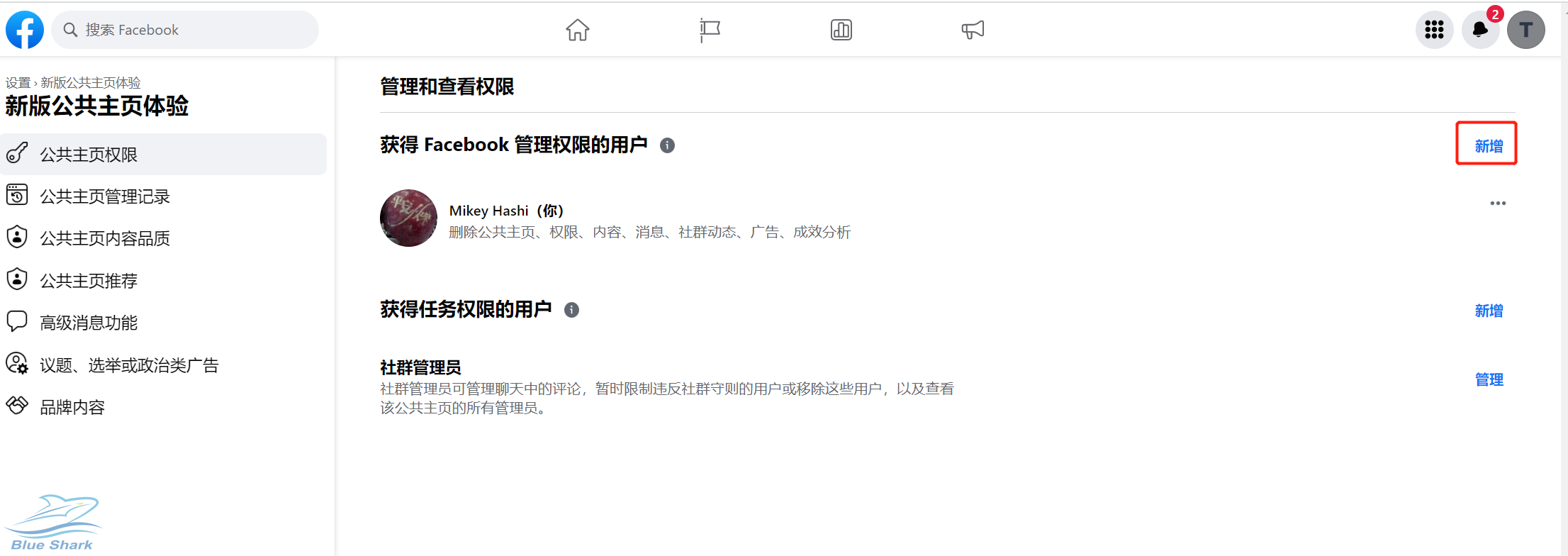Select 品牌内容 in the sidebar
Image resolution: width=1568 pixels, height=556 pixels.
(x=163, y=407)
